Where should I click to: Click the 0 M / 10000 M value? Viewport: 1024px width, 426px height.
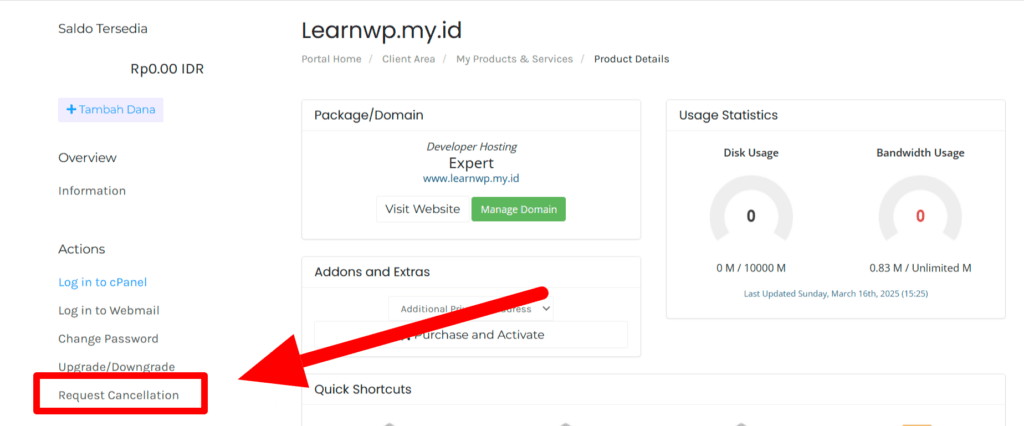(751, 268)
